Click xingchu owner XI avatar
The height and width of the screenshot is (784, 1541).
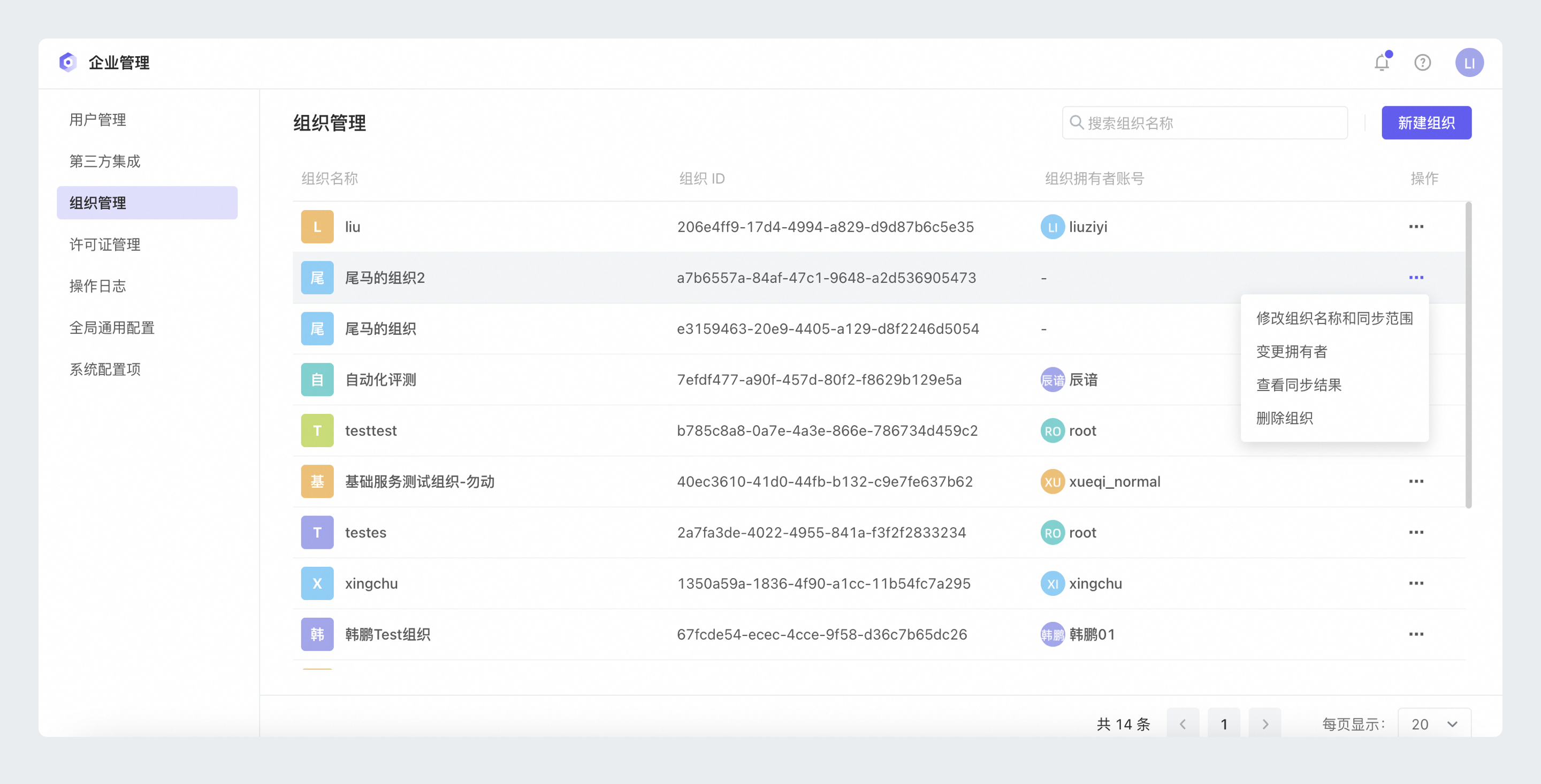[1052, 583]
